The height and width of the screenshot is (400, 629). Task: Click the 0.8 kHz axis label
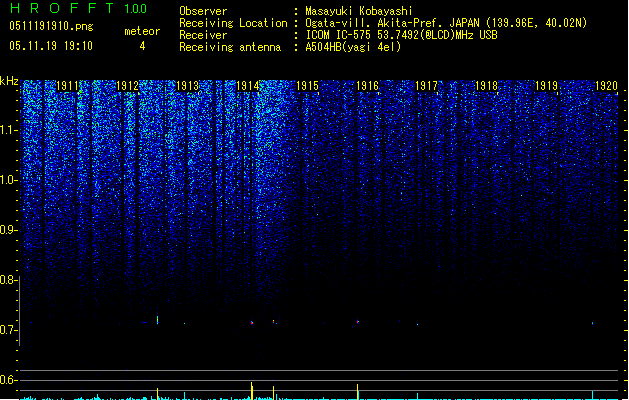8,280
